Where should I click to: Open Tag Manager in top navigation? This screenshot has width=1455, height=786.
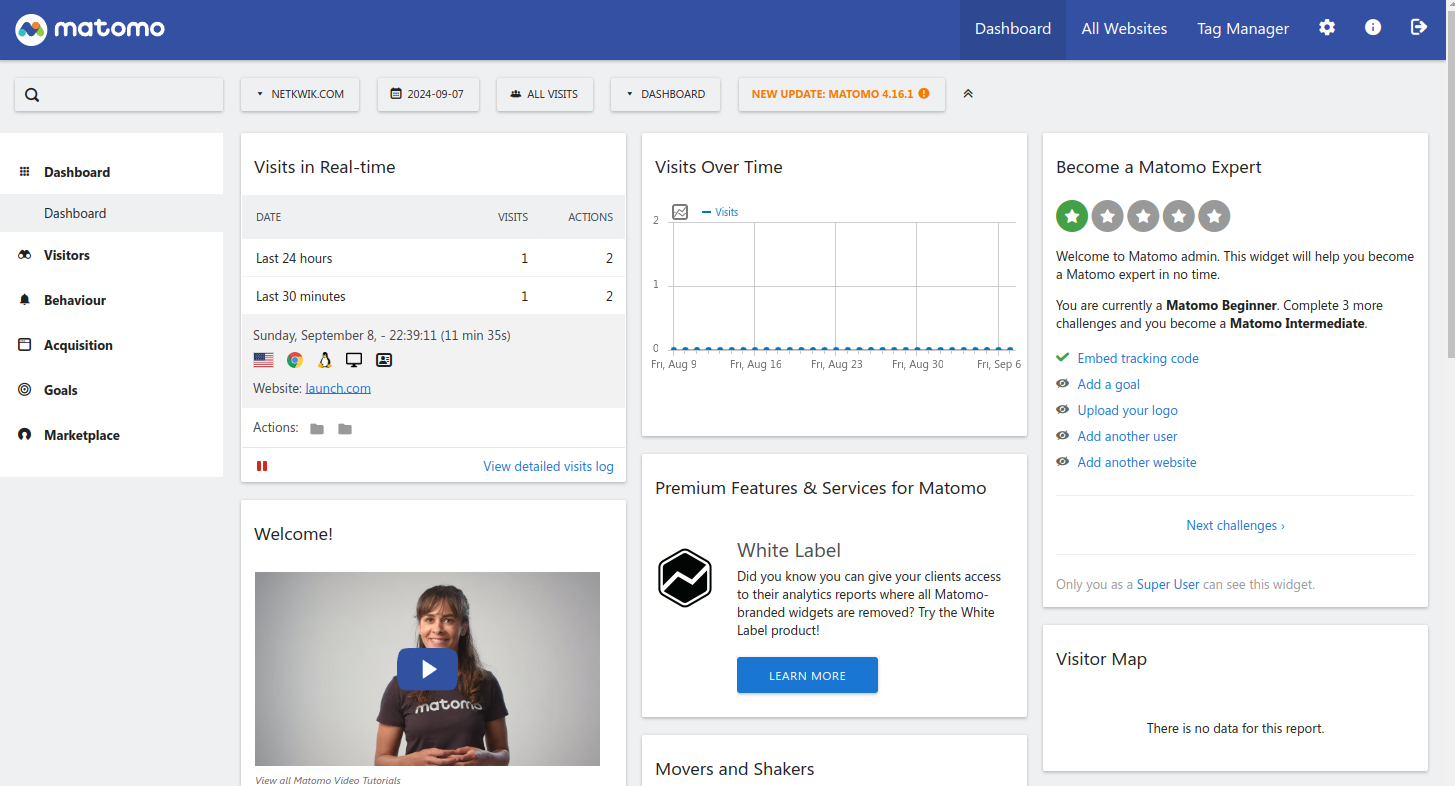(1243, 29)
